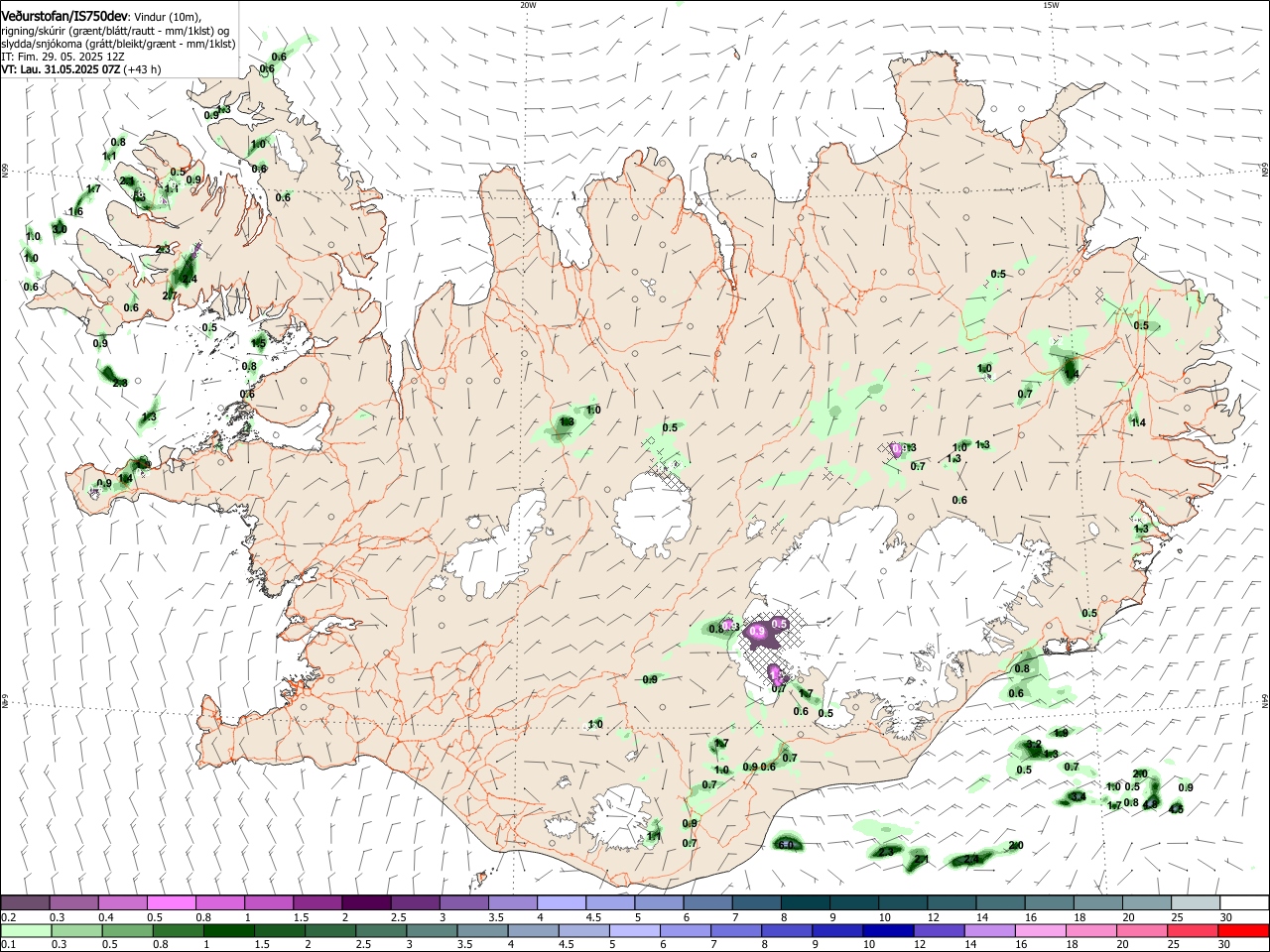Screen dimensions: 1270x952
Task: Pick the white swatch ending the snow scale
Action: (x=1243, y=902)
